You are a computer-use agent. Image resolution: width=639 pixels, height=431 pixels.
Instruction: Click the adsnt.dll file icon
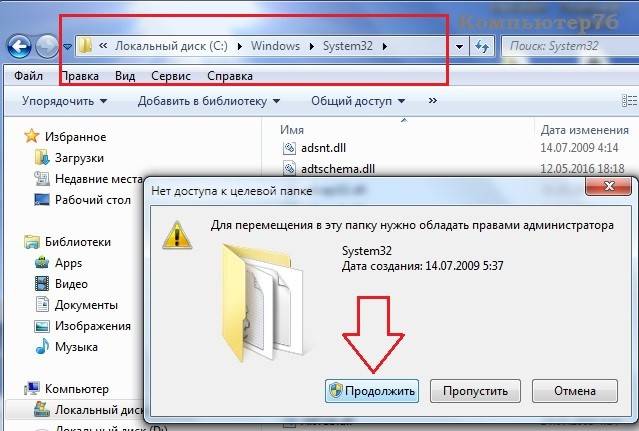289,148
